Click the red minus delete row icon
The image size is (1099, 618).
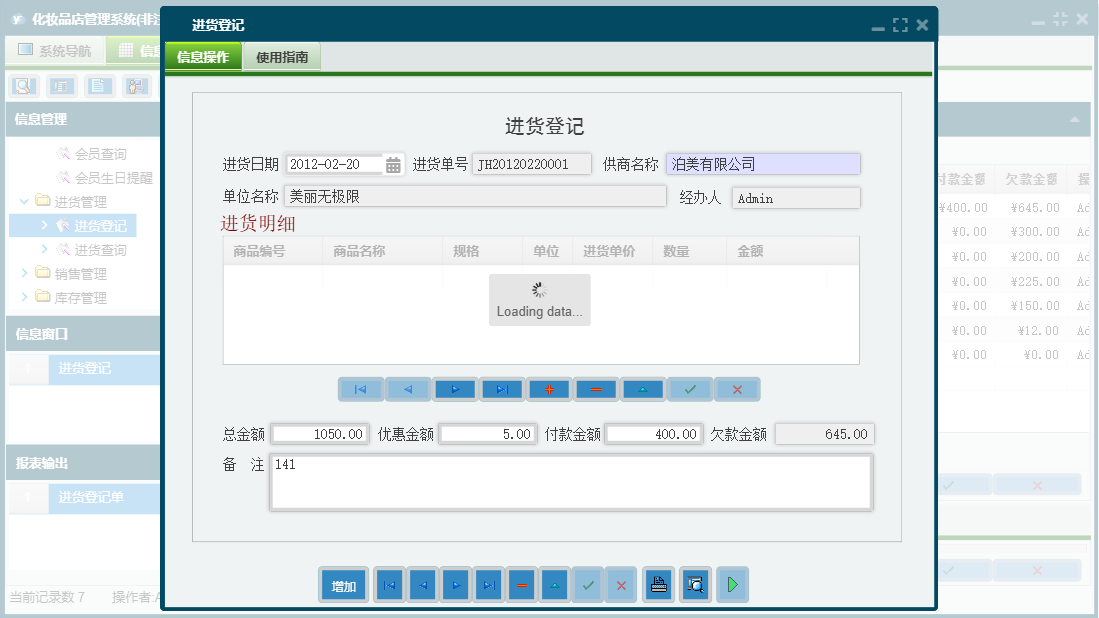point(595,389)
